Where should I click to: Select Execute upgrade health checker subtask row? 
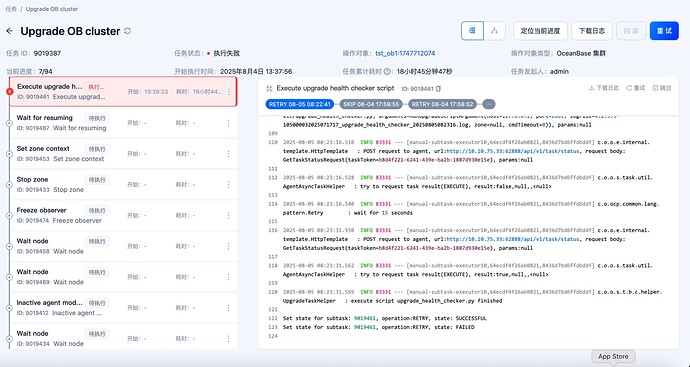[x=123, y=92]
